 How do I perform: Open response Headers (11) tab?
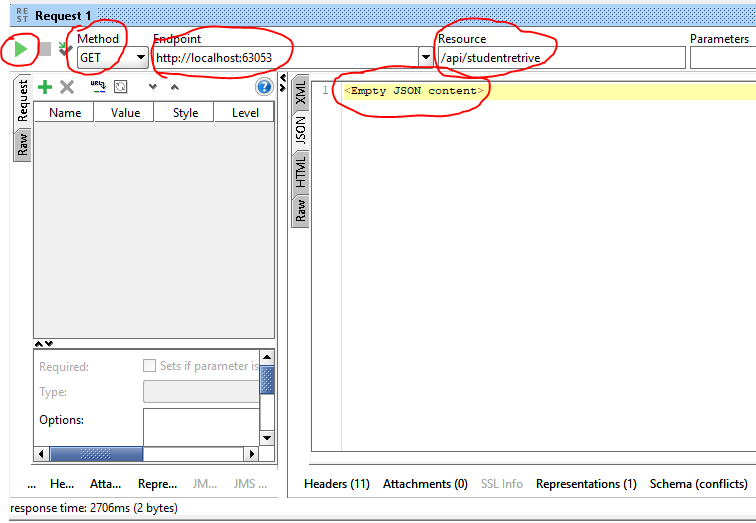coord(337,483)
